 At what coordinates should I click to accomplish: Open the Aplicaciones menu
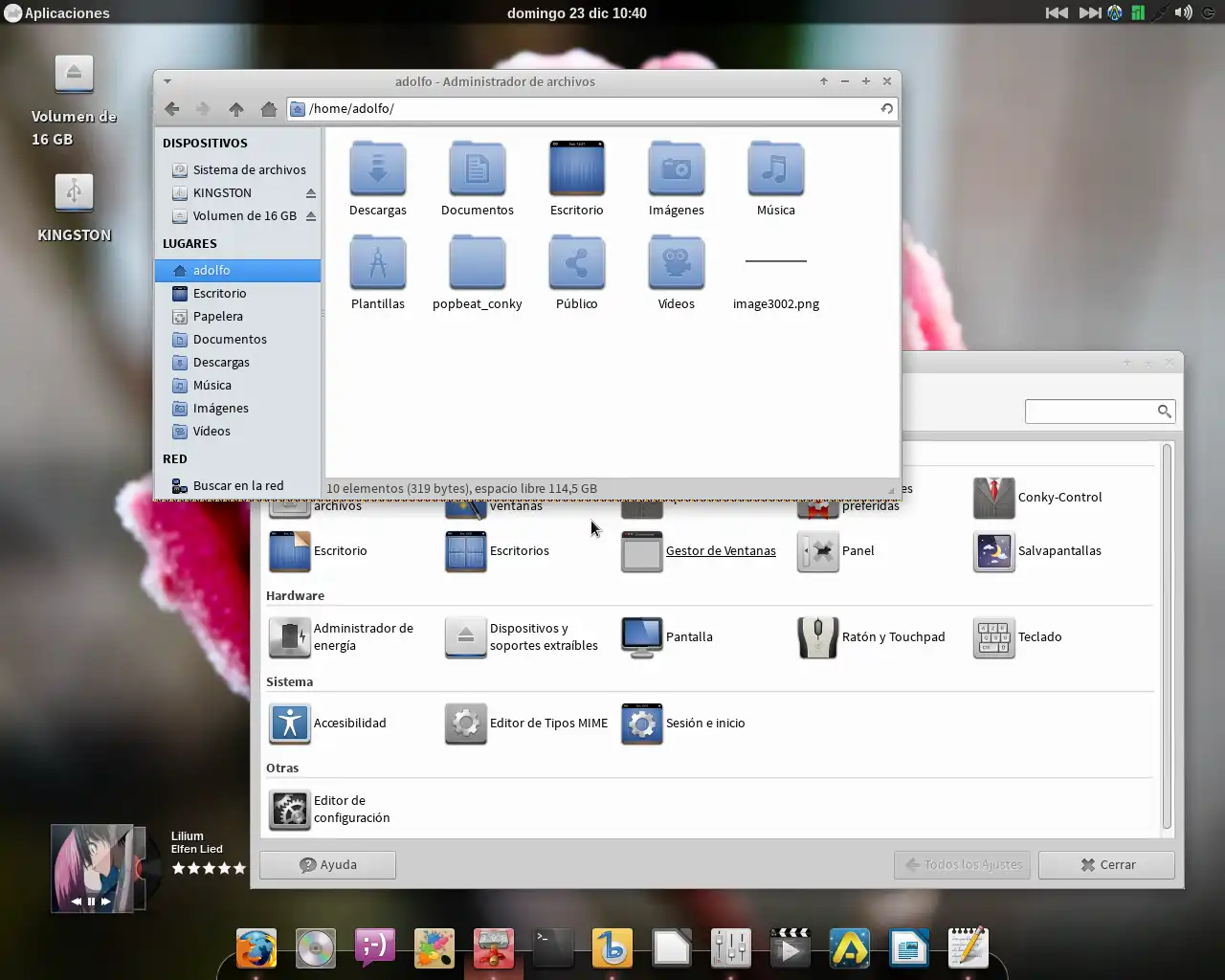tap(57, 13)
